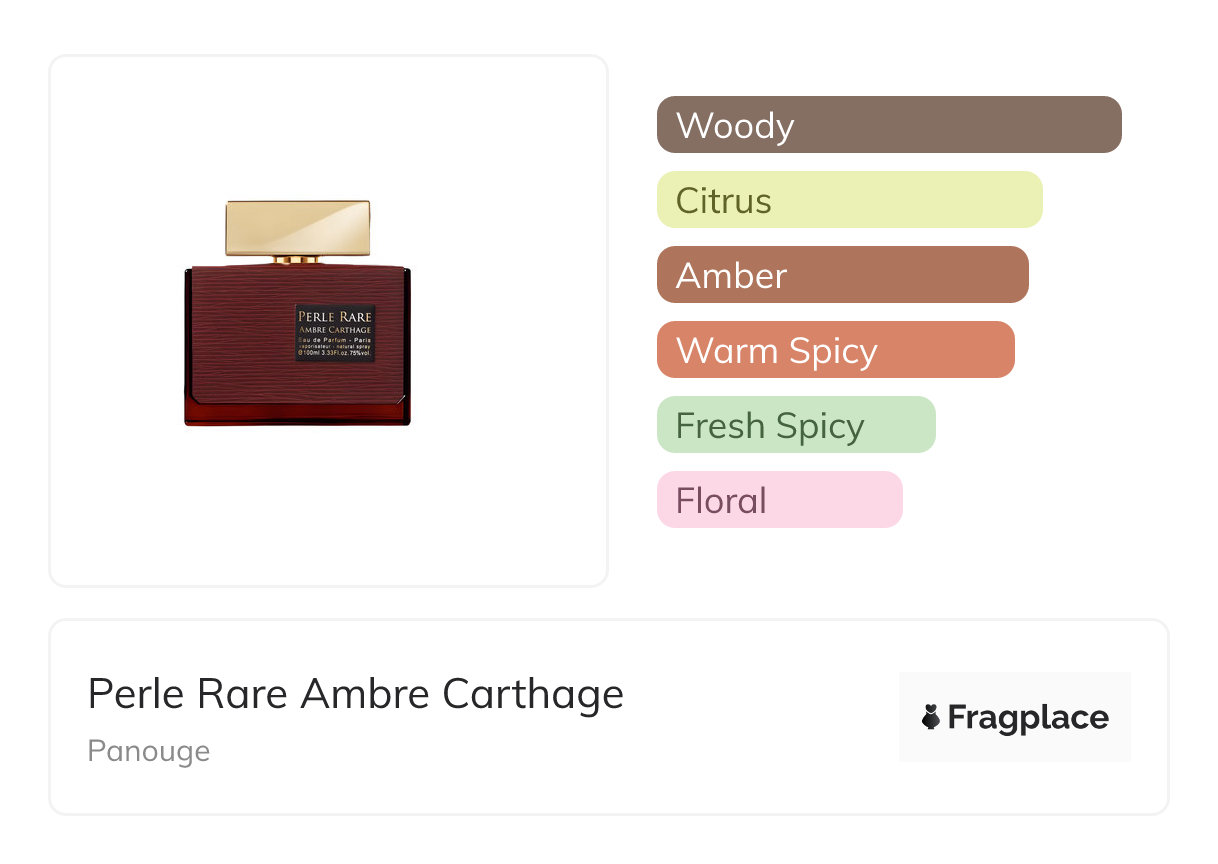Click the Fragplace perfume bottle logo icon
This screenshot has height=864, width=1218.
[931, 717]
